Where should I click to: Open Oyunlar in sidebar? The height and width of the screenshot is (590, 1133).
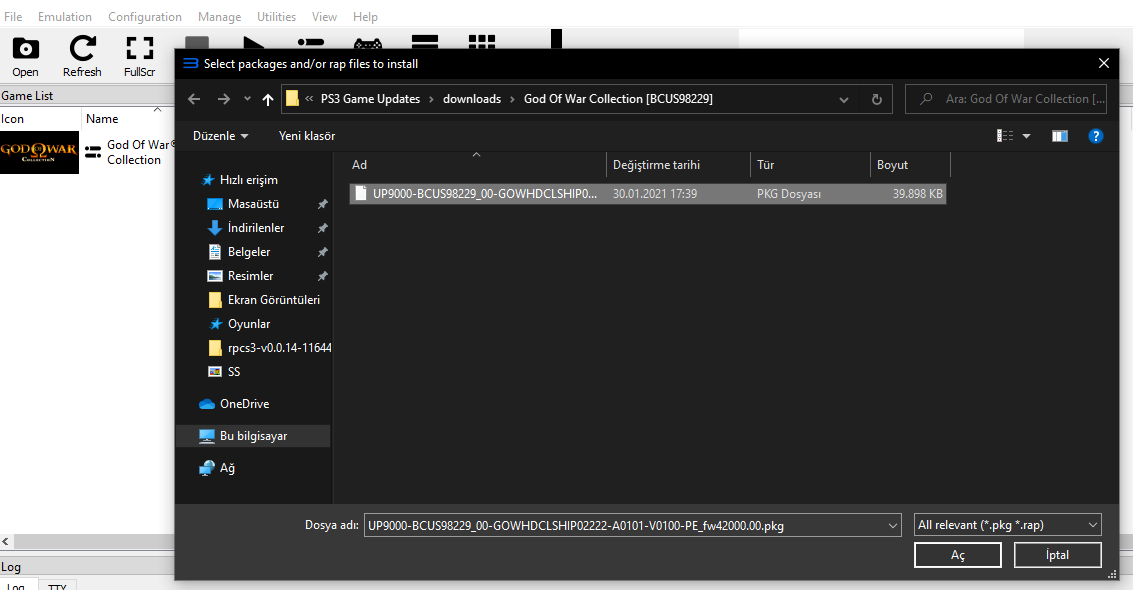(249, 324)
